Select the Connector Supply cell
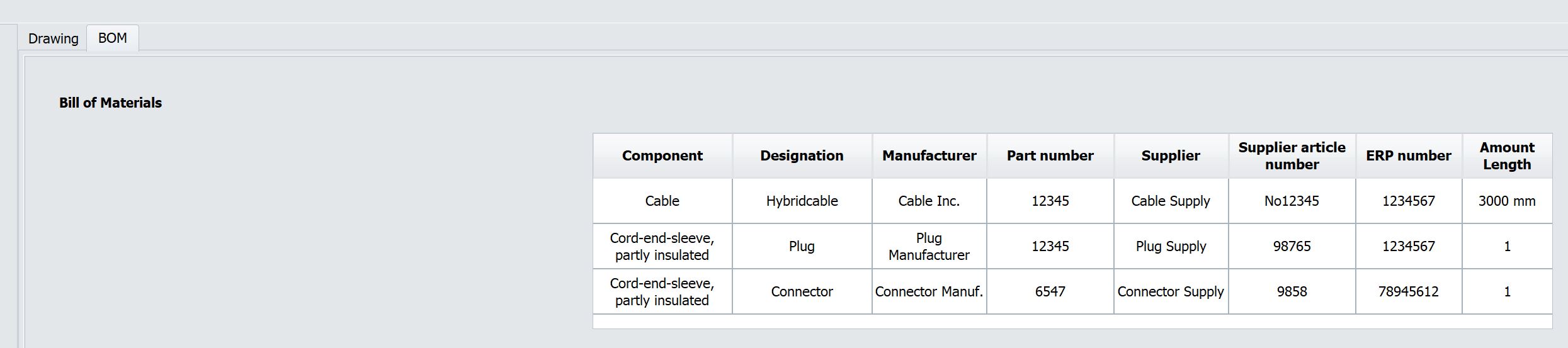The image size is (1568, 348). 1171,291
